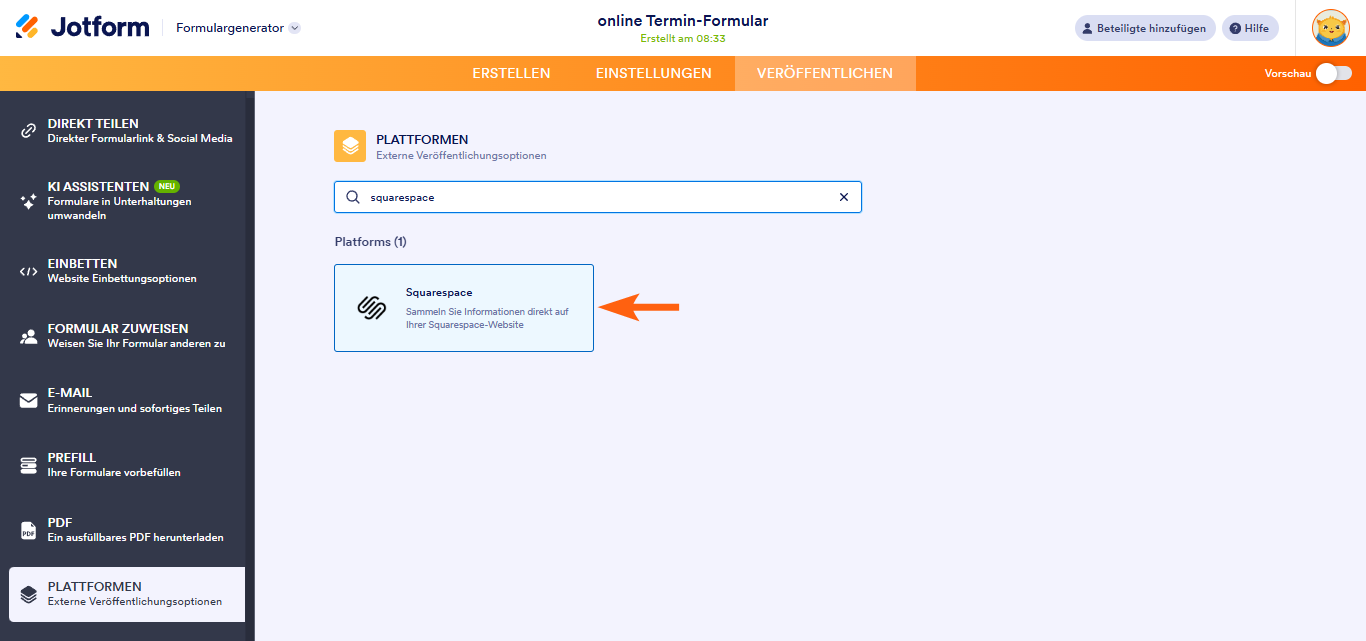Select the PDF file icon
The width and height of the screenshot is (1366, 641).
29,530
